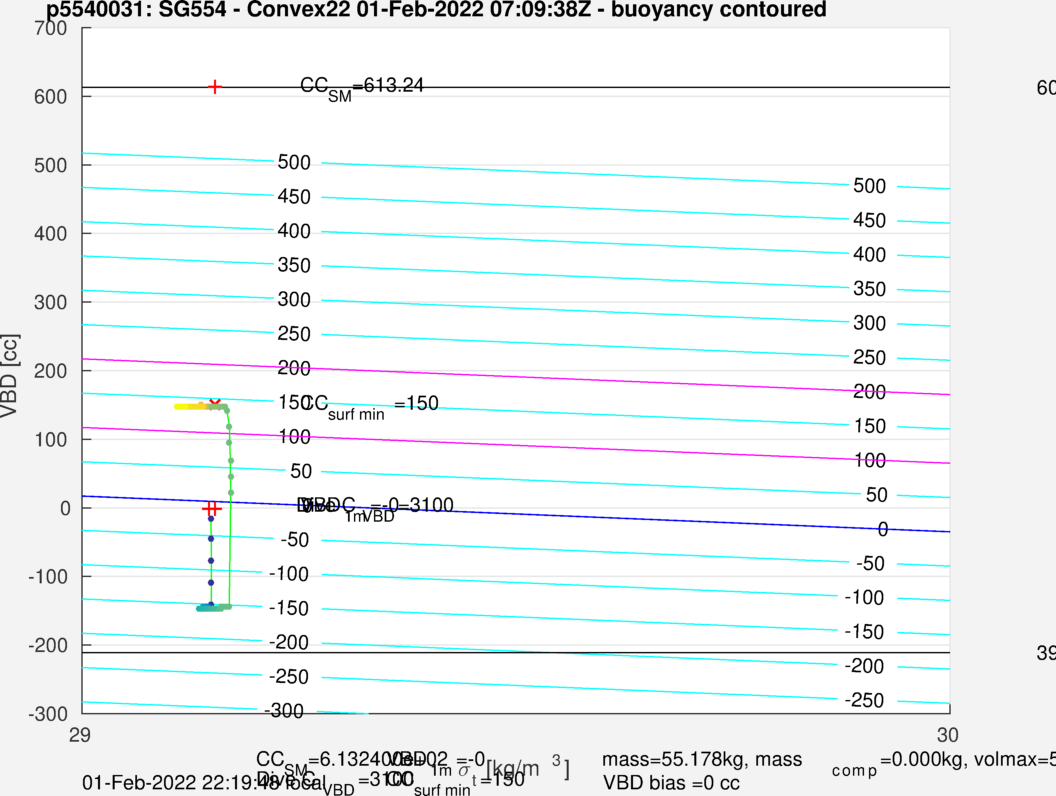Viewport: 1056px width, 796px height.
Task: Click the blue zero contour label 0 at right
Action: click(x=883, y=529)
